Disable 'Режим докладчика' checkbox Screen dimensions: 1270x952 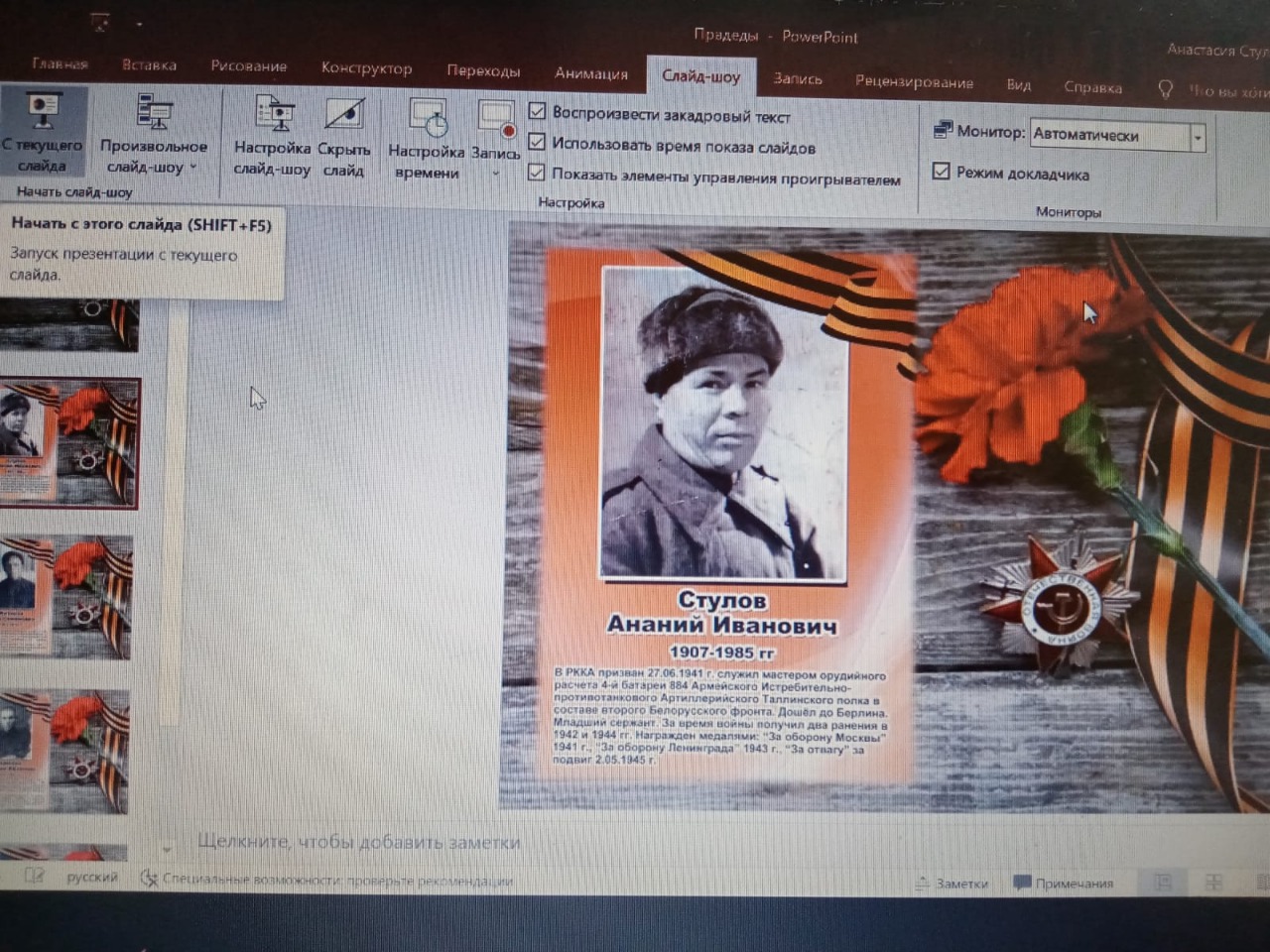(x=942, y=172)
